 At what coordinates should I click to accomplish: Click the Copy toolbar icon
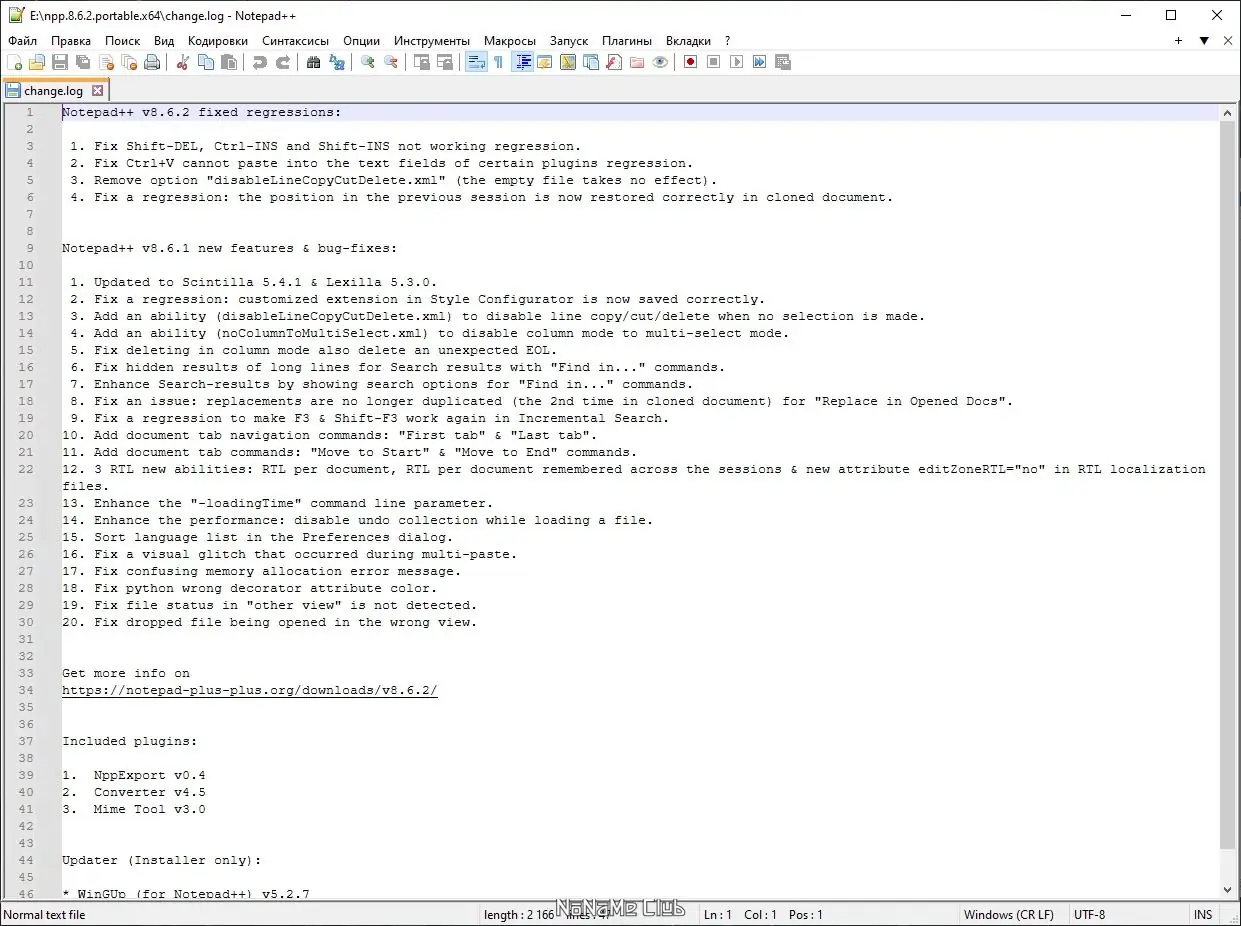(x=206, y=62)
